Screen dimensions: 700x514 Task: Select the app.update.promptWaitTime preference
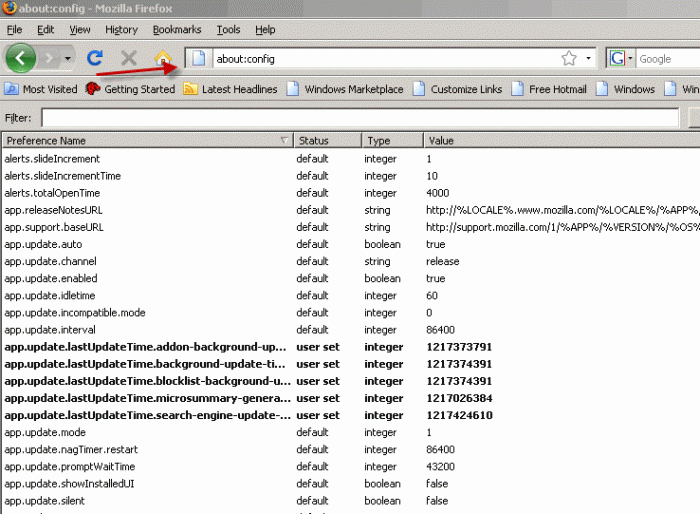tap(70, 467)
